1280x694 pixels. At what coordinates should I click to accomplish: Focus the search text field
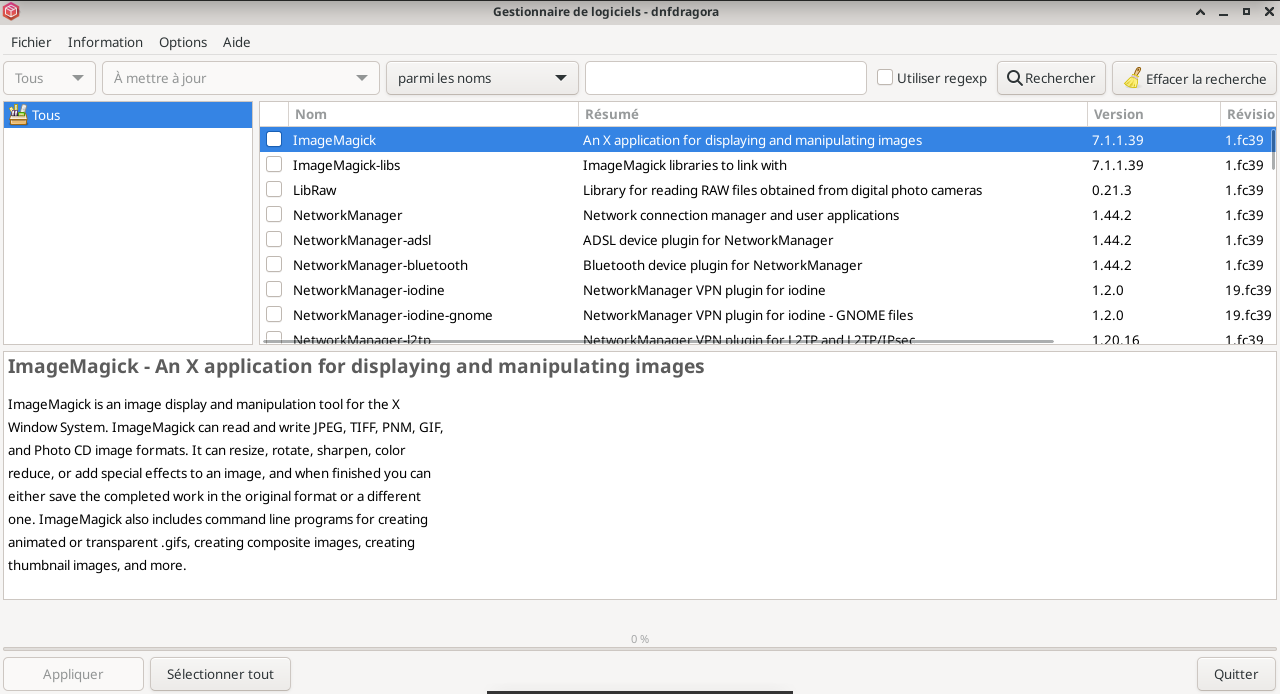pyautogui.click(x=726, y=78)
